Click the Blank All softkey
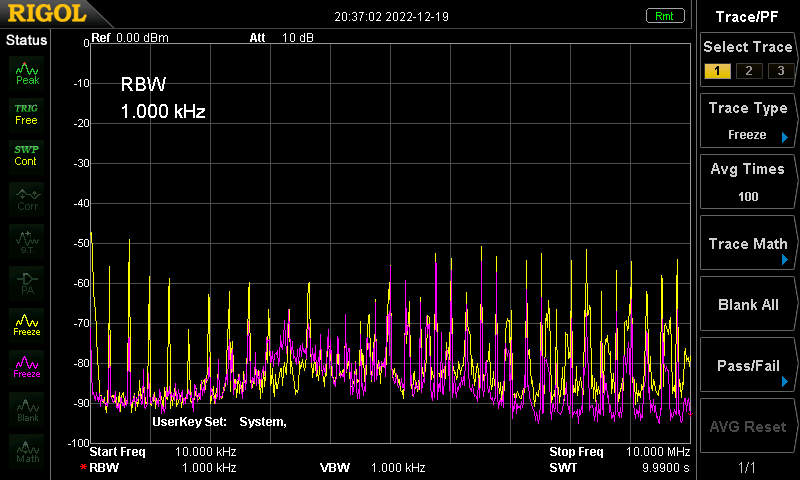 [748, 305]
